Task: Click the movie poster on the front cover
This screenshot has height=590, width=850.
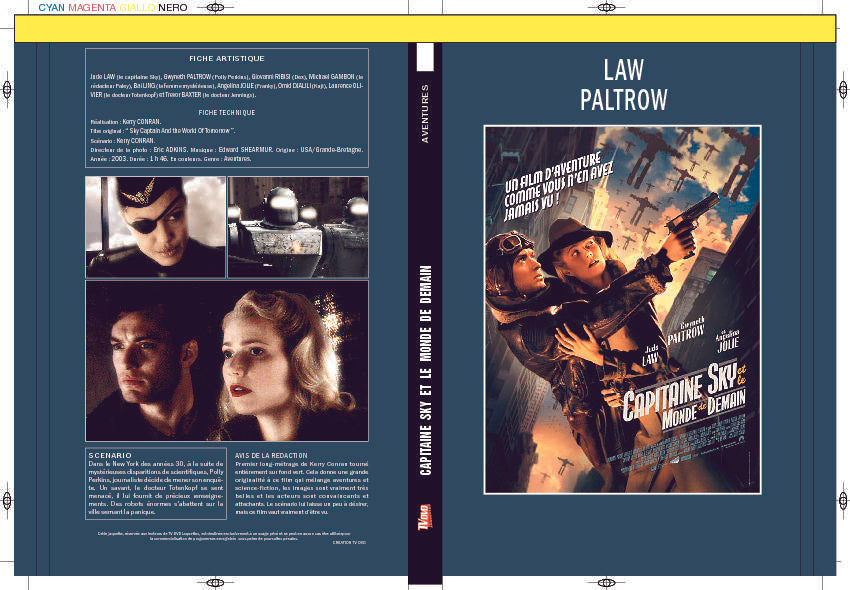Action: tap(622, 310)
